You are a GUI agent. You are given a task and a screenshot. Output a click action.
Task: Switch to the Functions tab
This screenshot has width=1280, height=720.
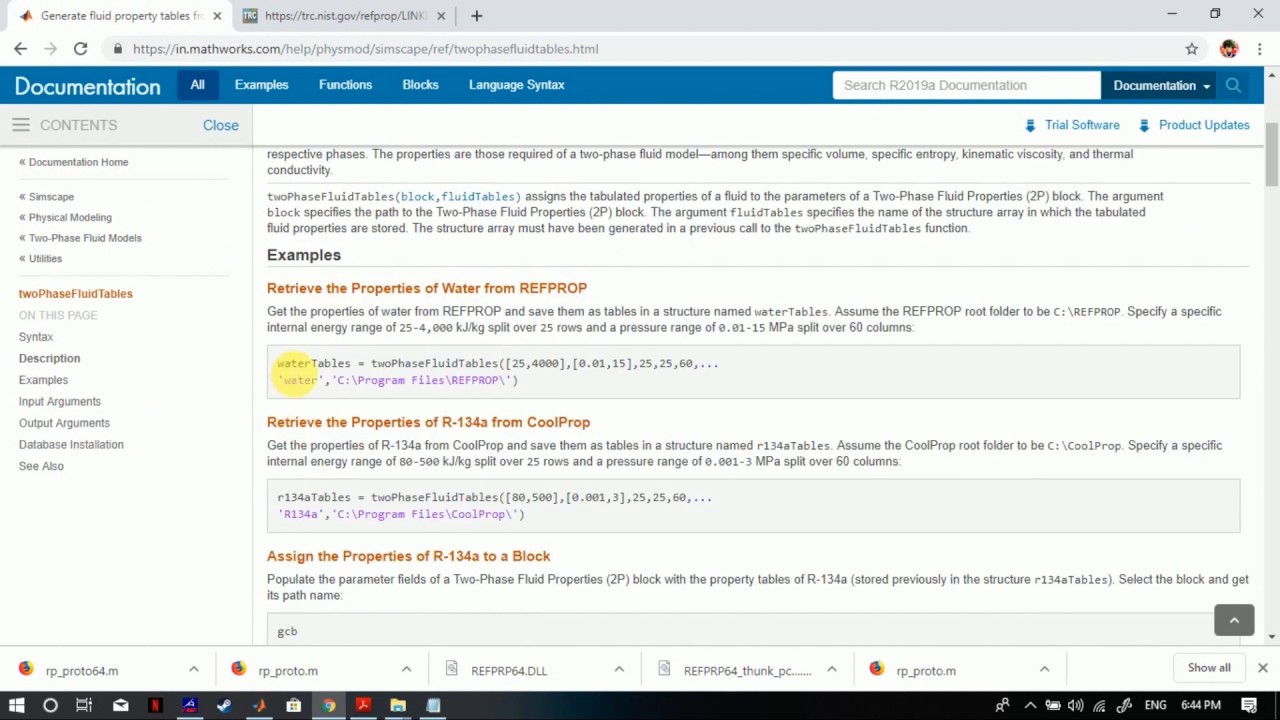346,85
